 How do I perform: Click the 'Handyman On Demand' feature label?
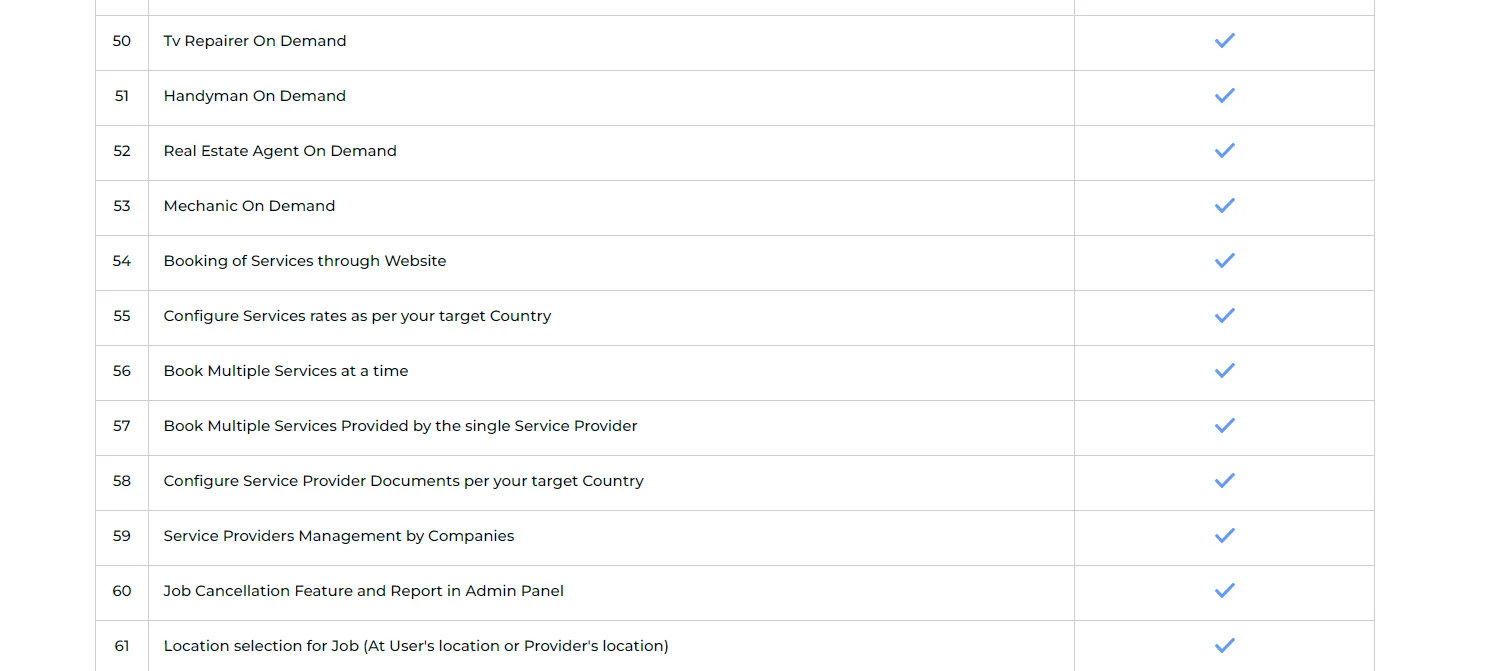coord(255,96)
